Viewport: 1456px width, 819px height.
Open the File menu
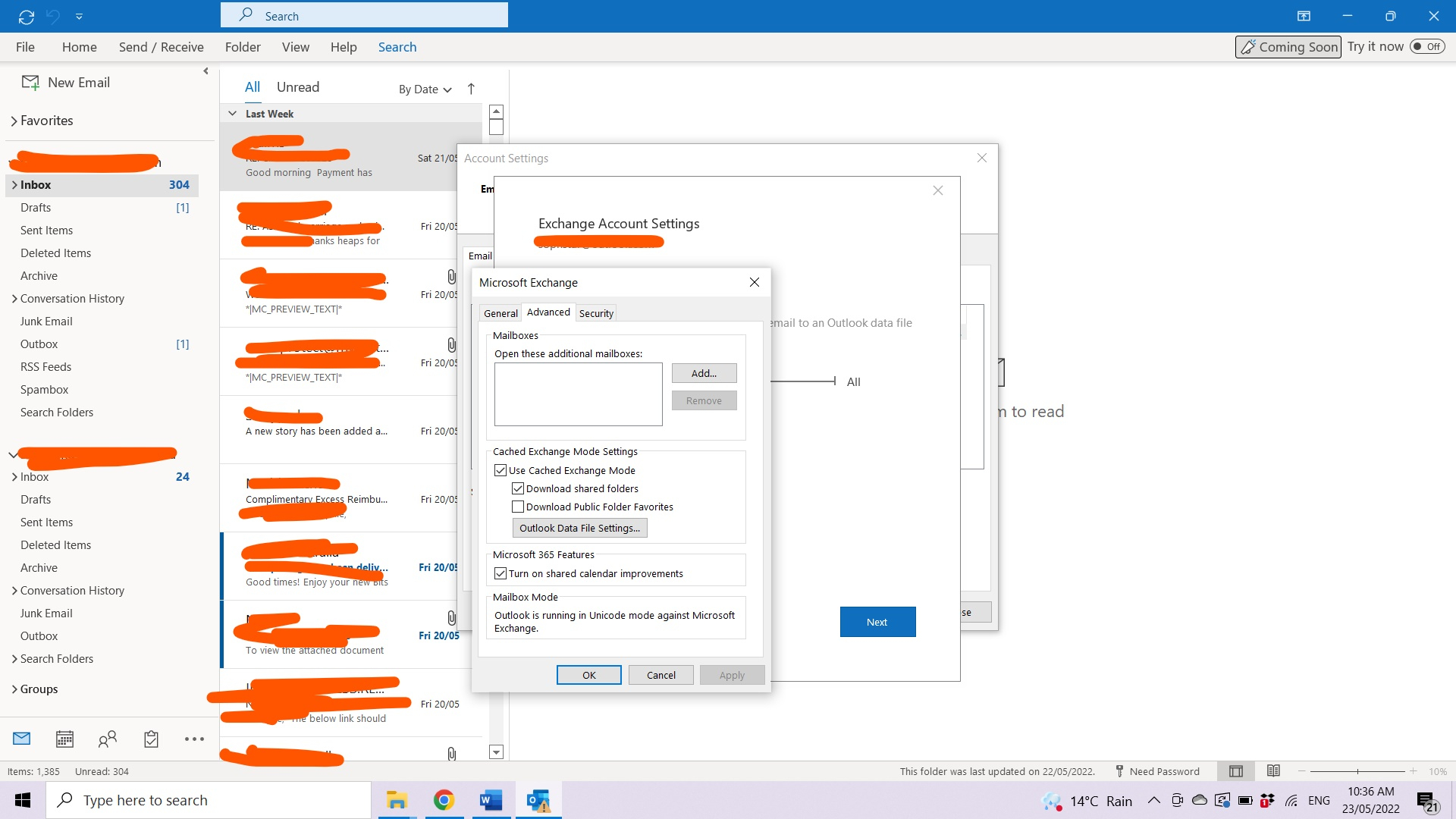tap(25, 47)
